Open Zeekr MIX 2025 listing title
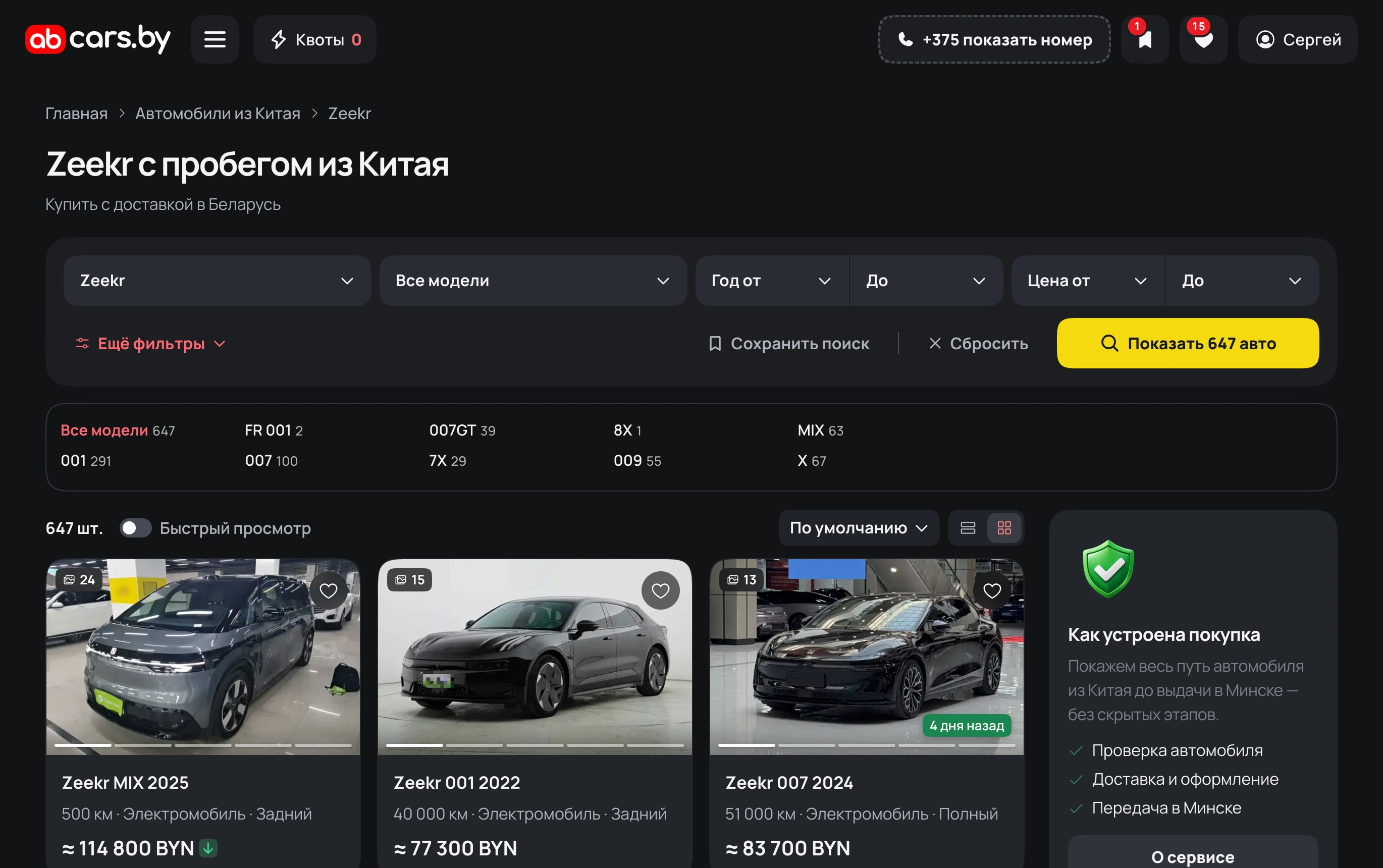This screenshot has width=1383, height=868. click(125, 783)
